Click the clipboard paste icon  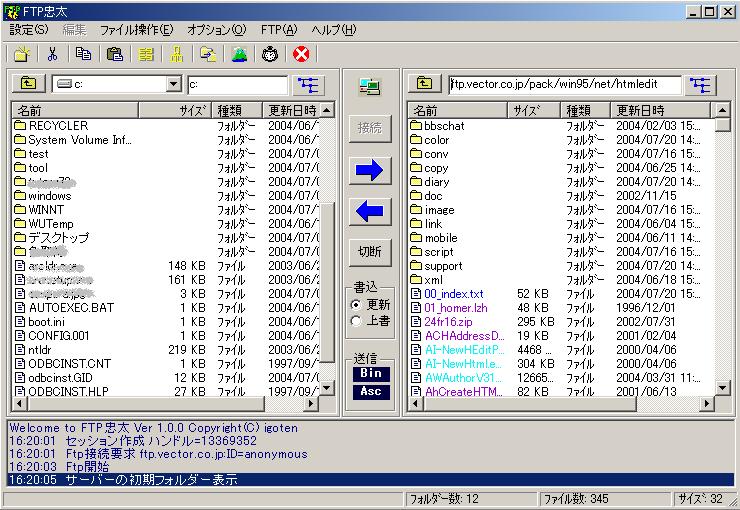[x=115, y=54]
